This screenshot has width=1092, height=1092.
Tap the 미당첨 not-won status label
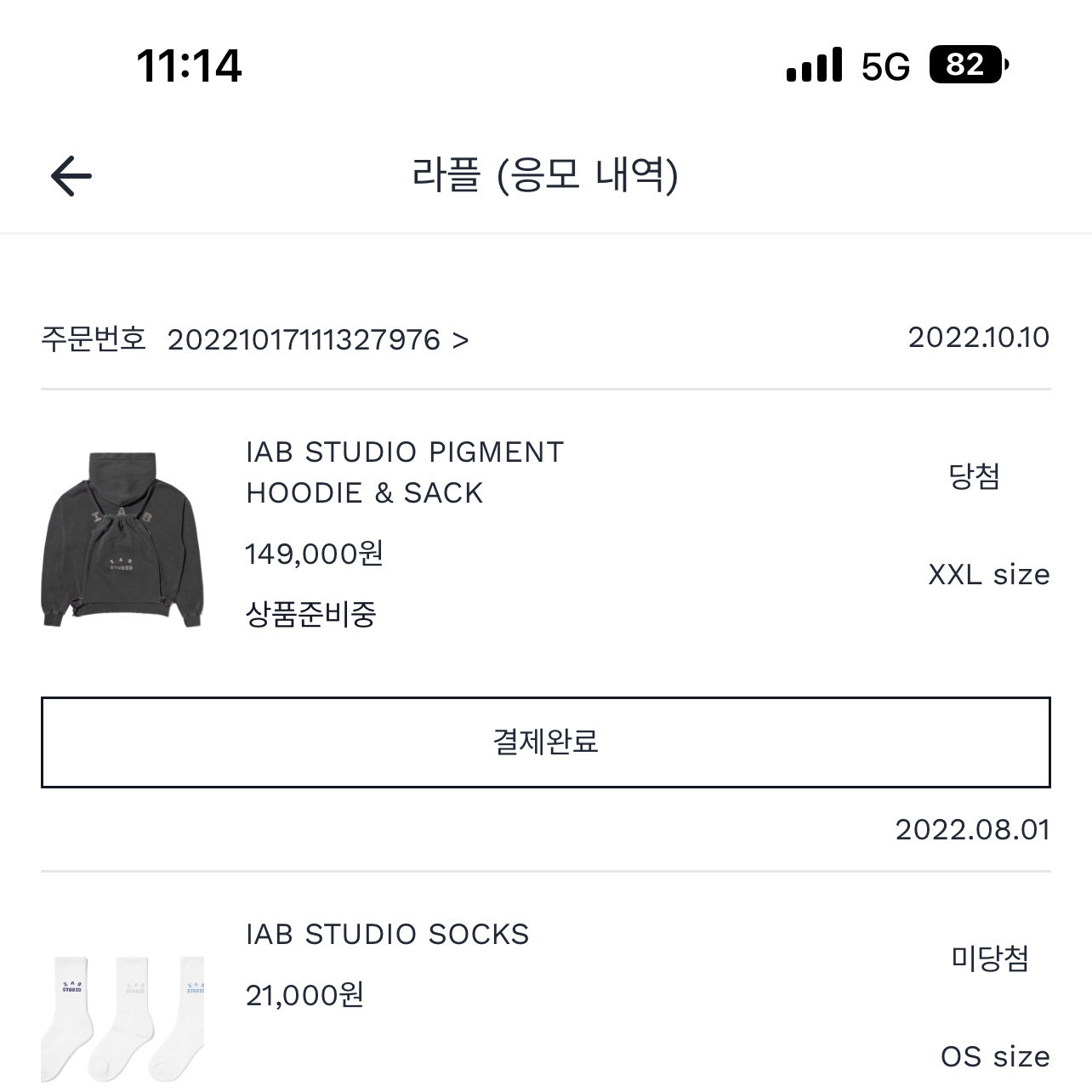pos(989,958)
